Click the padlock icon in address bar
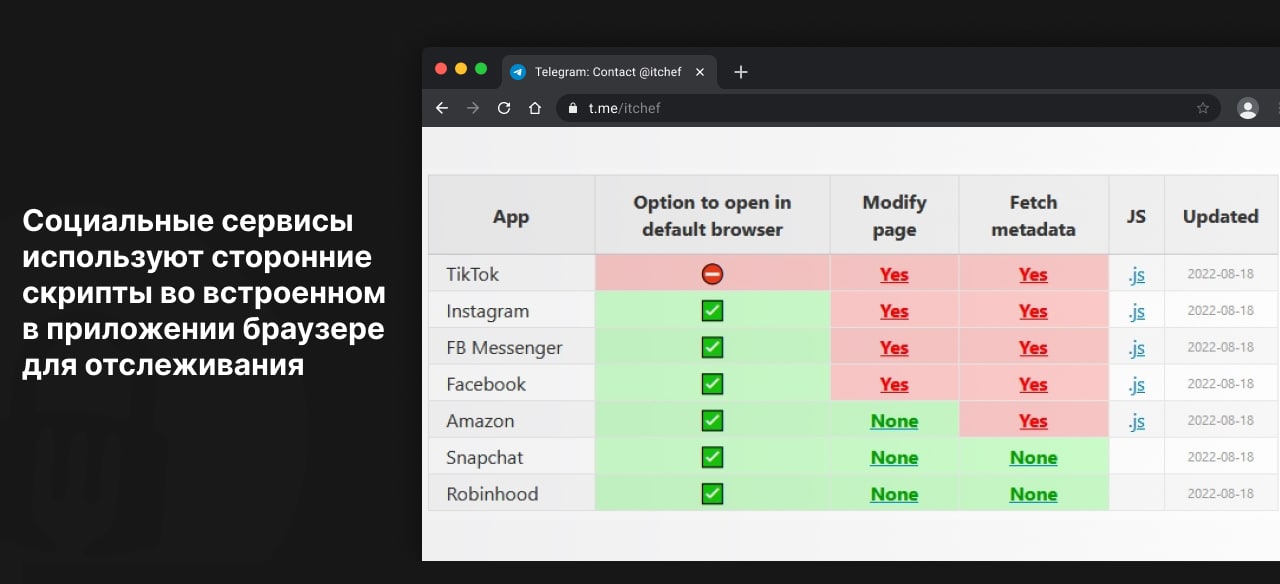The height and width of the screenshot is (584, 1280). click(573, 108)
